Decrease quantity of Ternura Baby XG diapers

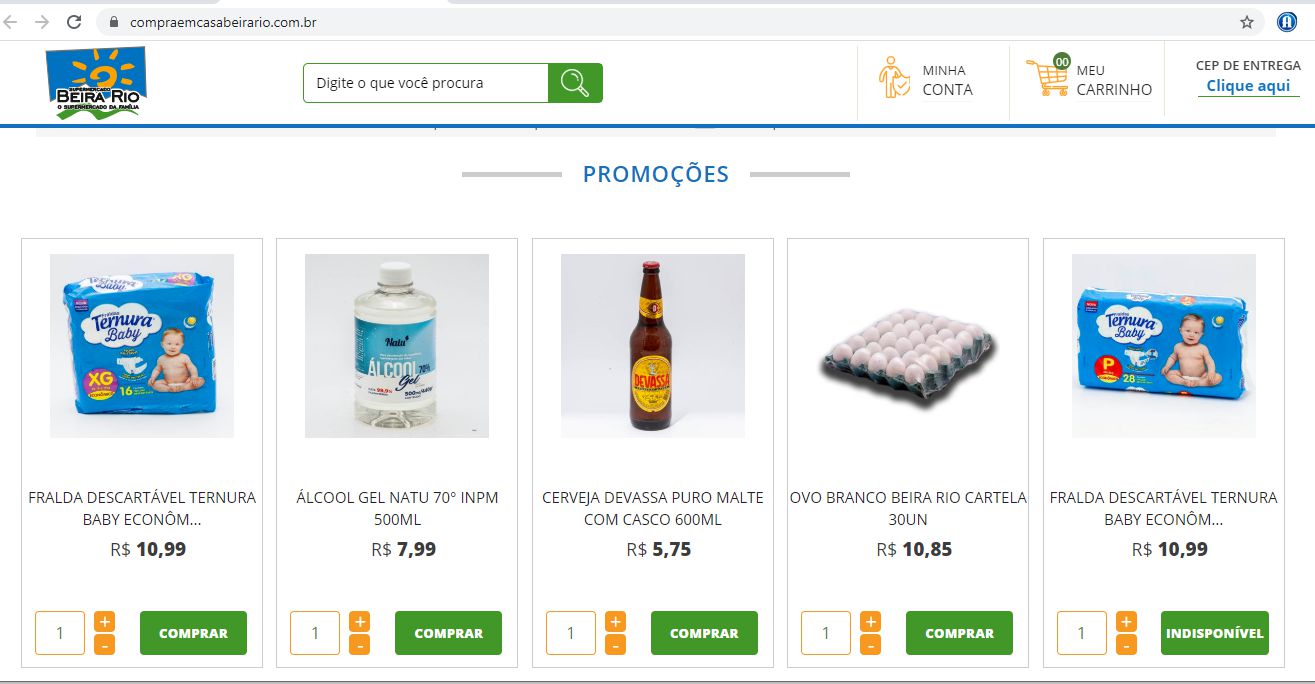[105, 645]
